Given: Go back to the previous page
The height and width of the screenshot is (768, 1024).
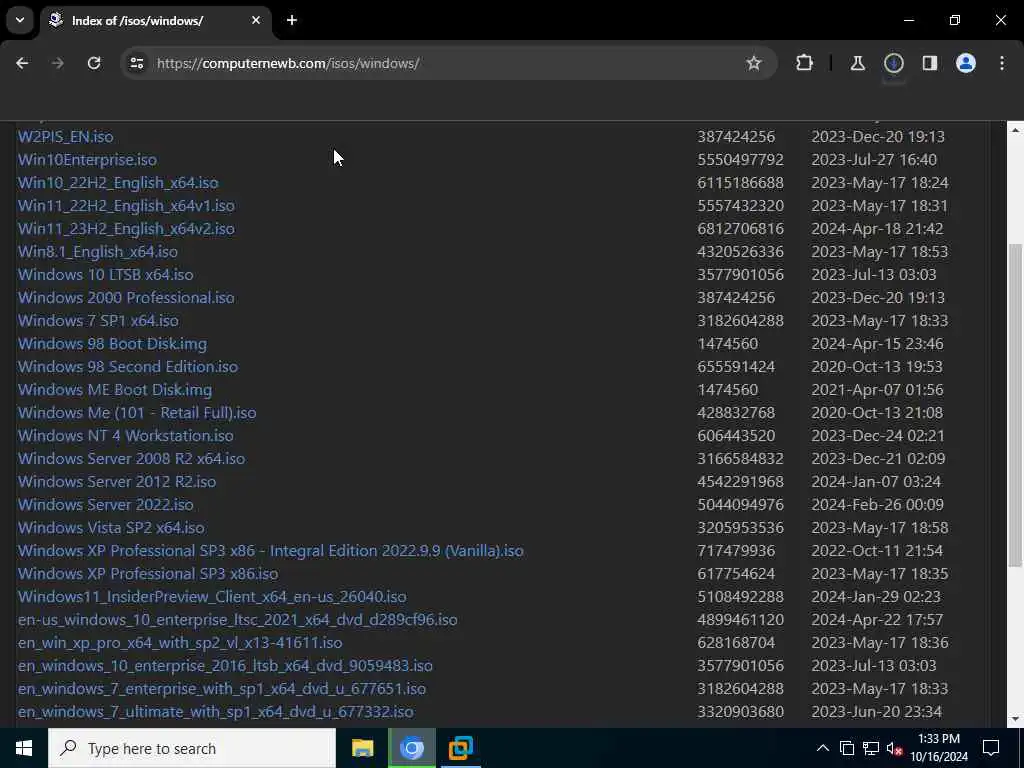Looking at the screenshot, I should (22, 63).
